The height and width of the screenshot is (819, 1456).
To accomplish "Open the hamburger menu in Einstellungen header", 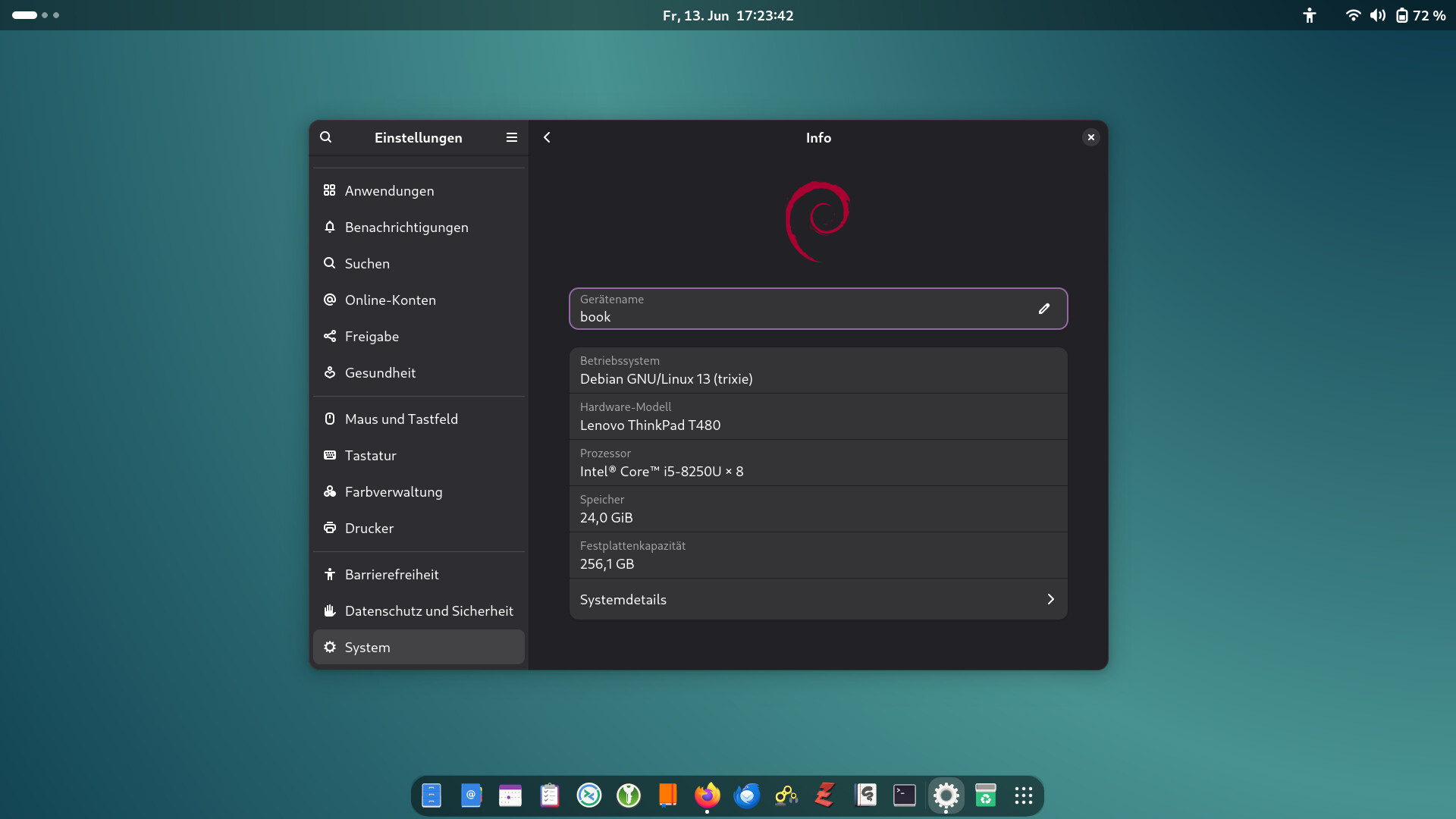I will [512, 137].
